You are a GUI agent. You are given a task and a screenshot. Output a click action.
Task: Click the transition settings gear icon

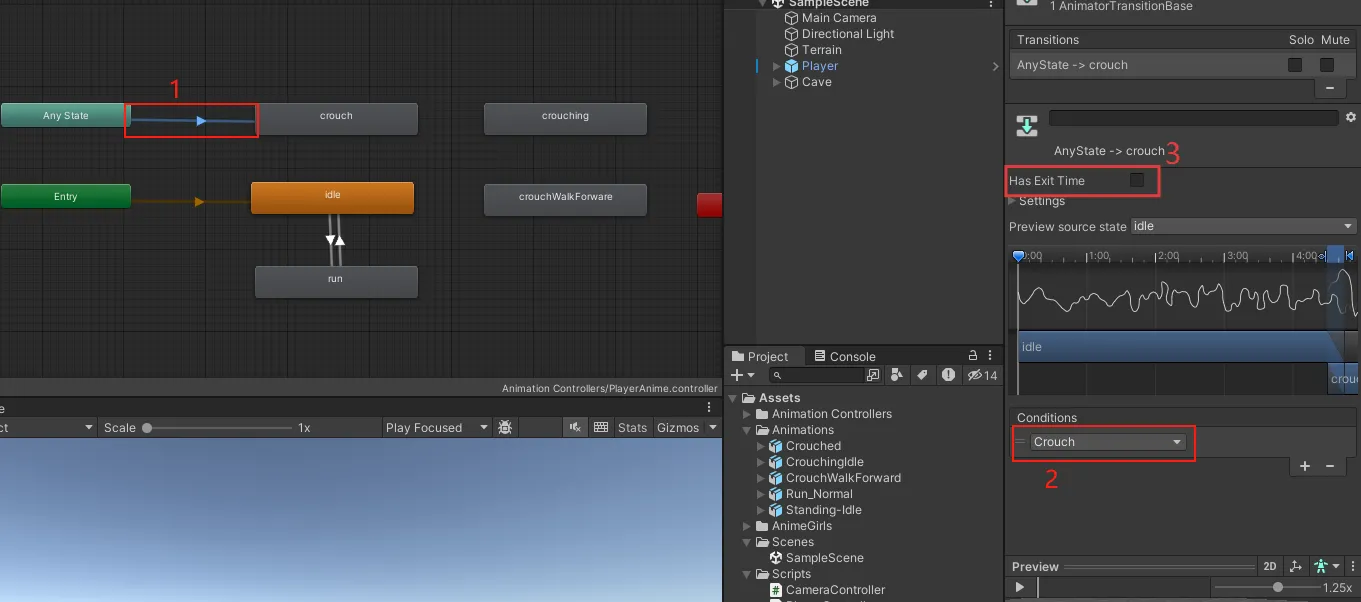[1350, 118]
